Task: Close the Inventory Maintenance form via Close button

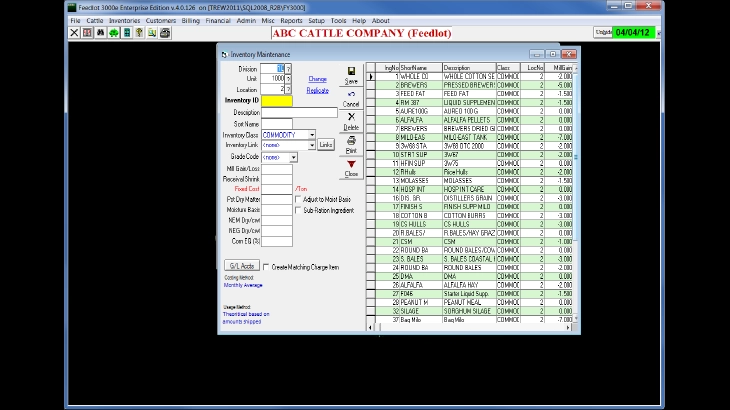Action: coord(351,168)
